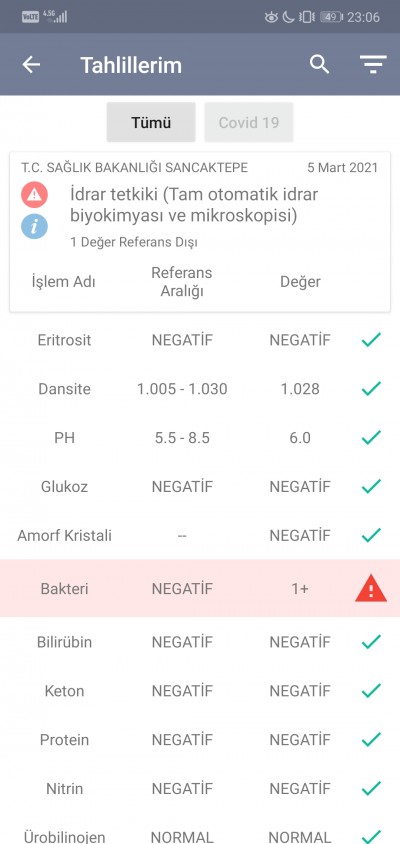The height and width of the screenshot is (844, 400).
Task: Tap the Değer column header
Action: (x=300, y=282)
